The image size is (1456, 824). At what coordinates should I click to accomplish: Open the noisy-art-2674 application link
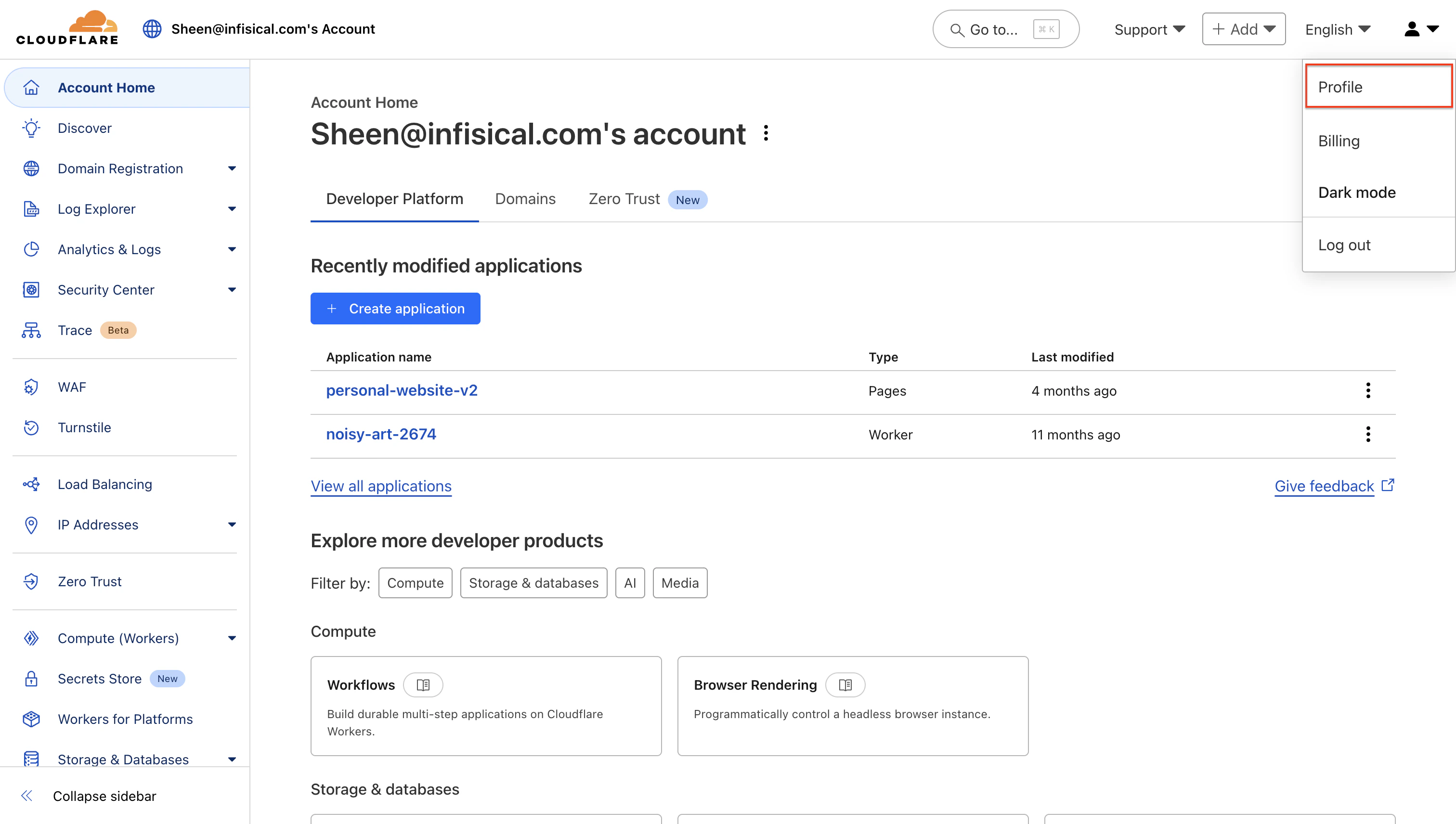[x=381, y=434]
